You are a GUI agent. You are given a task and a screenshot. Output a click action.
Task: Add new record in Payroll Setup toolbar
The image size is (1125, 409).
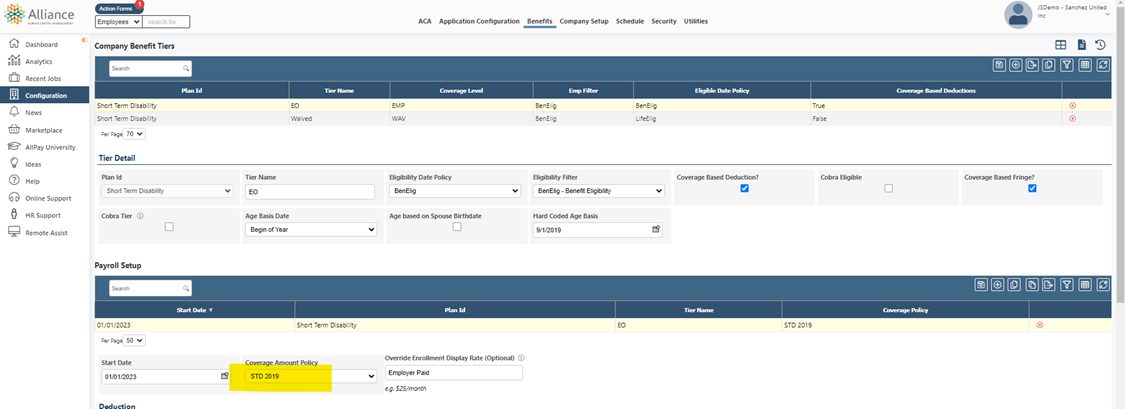[x=997, y=285]
